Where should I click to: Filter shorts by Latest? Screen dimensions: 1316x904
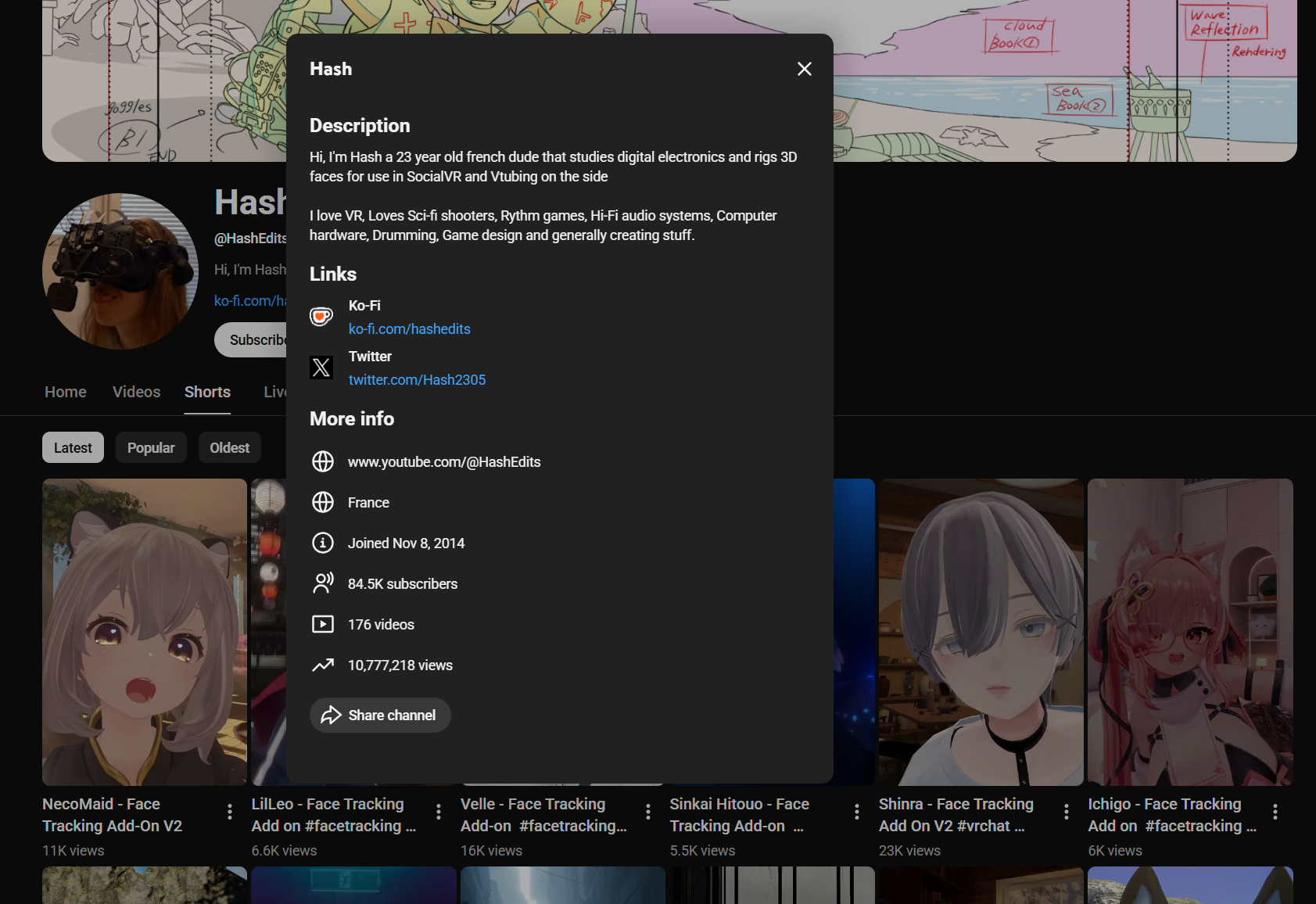point(73,447)
